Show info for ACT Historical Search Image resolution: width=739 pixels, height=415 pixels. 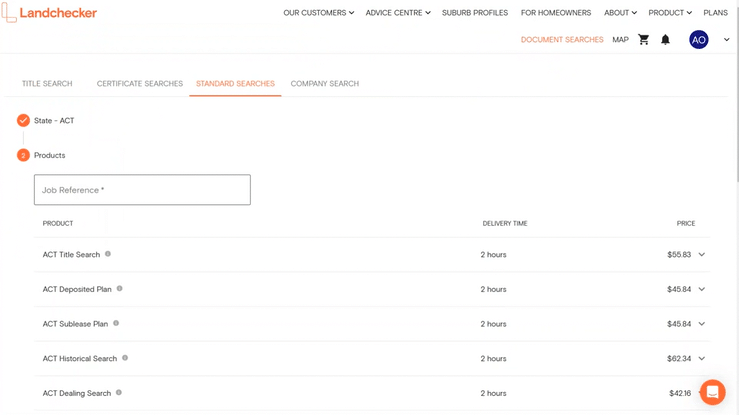(125, 358)
